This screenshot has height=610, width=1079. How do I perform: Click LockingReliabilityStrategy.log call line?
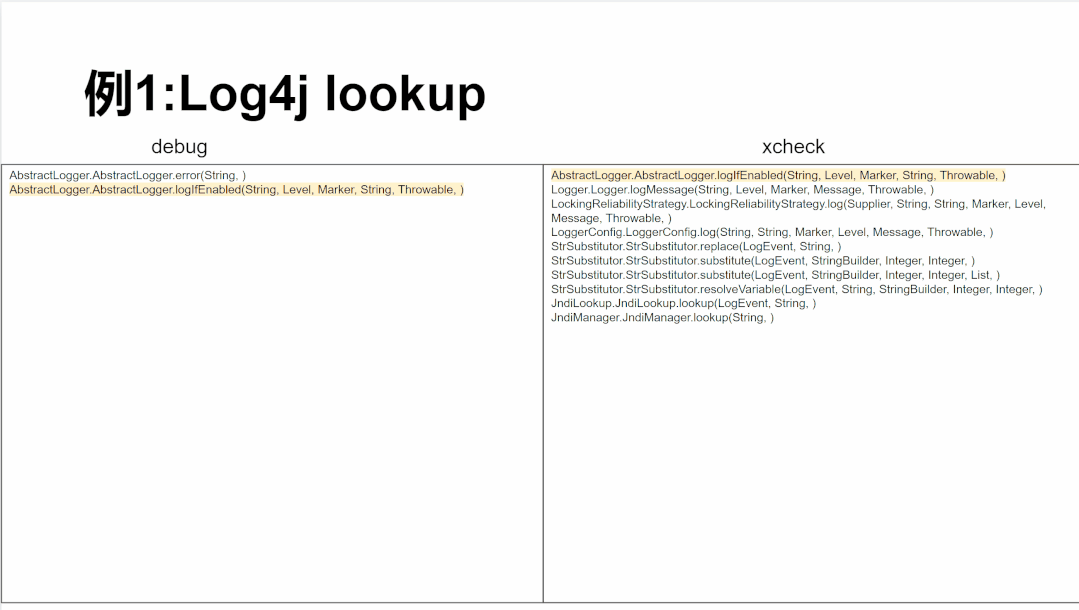798,204
